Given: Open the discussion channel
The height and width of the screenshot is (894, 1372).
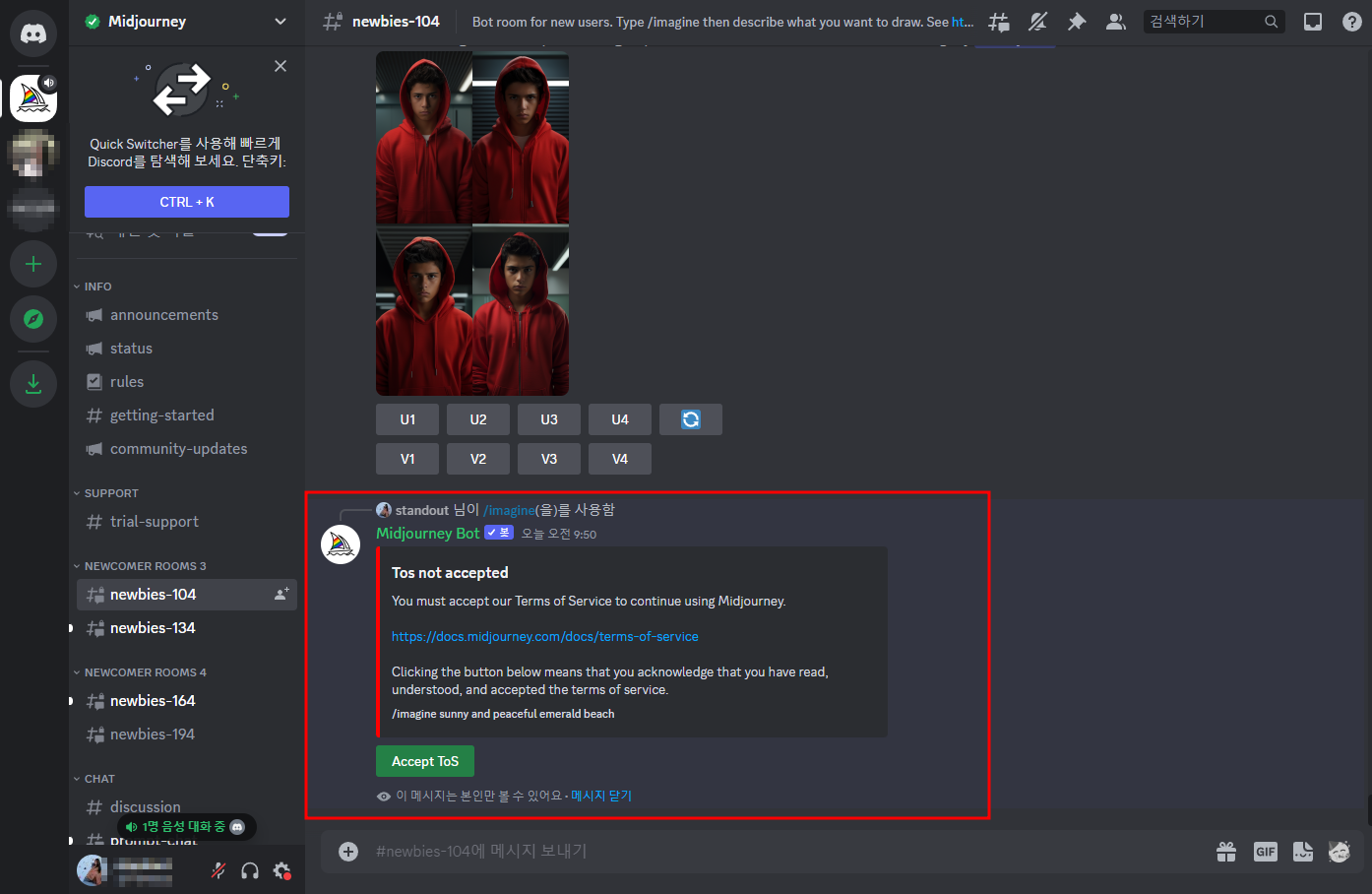Looking at the screenshot, I should pos(187,806).
